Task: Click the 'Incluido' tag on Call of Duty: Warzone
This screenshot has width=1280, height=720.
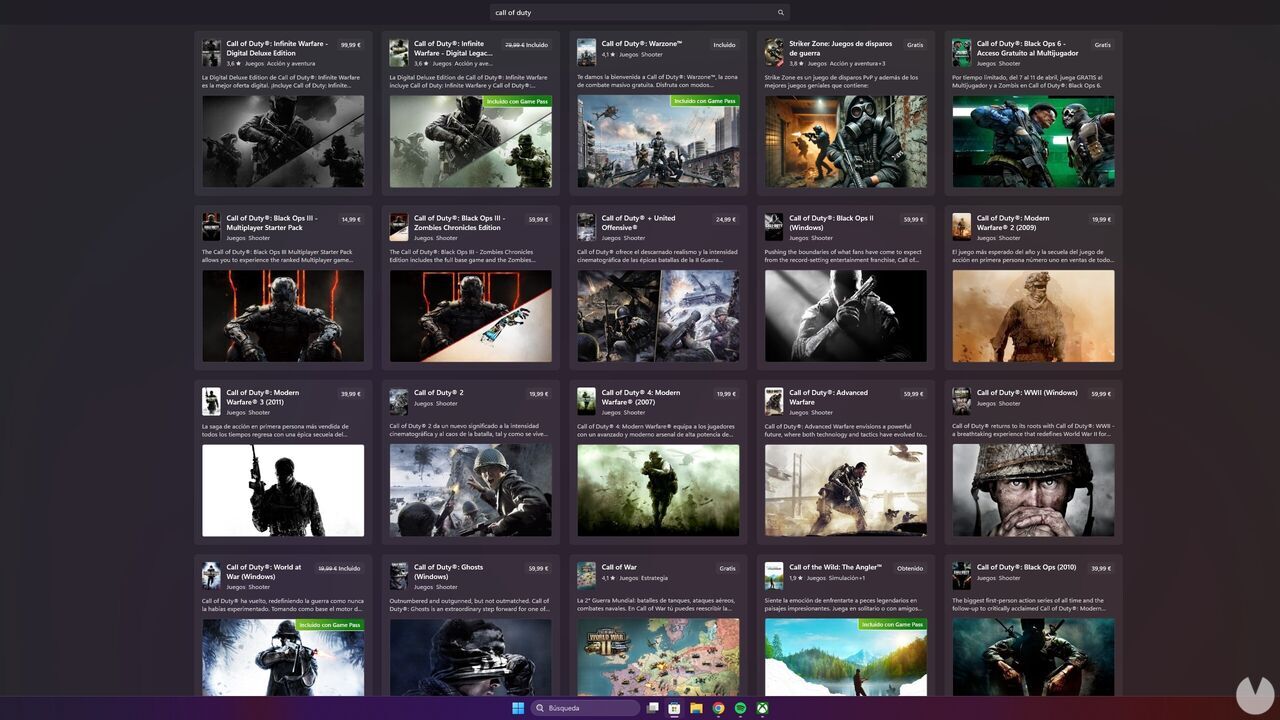Action: 723,44
